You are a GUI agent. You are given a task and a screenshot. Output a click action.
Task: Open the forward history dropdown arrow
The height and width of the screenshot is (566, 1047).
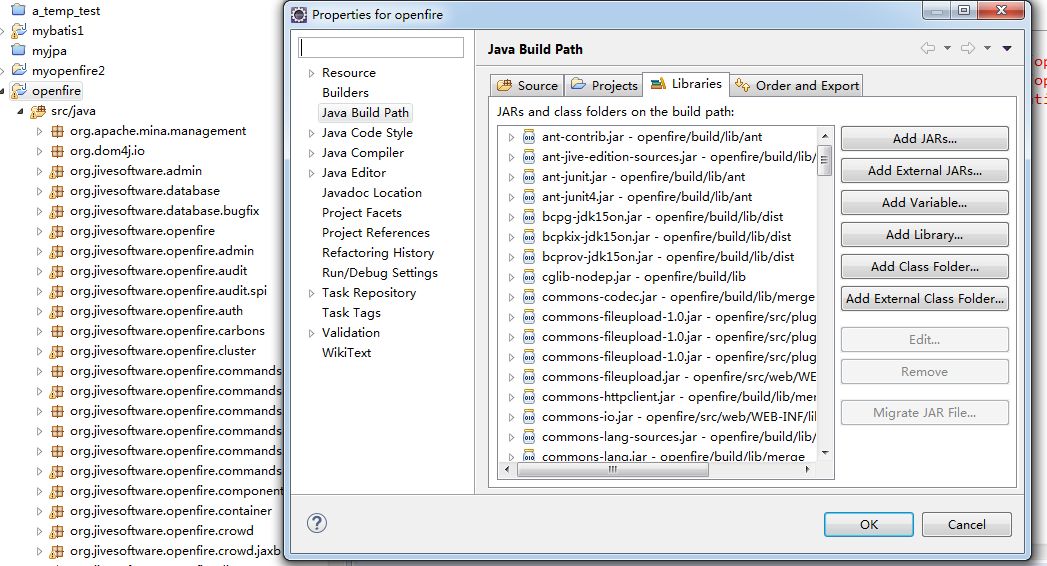(x=988, y=48)
